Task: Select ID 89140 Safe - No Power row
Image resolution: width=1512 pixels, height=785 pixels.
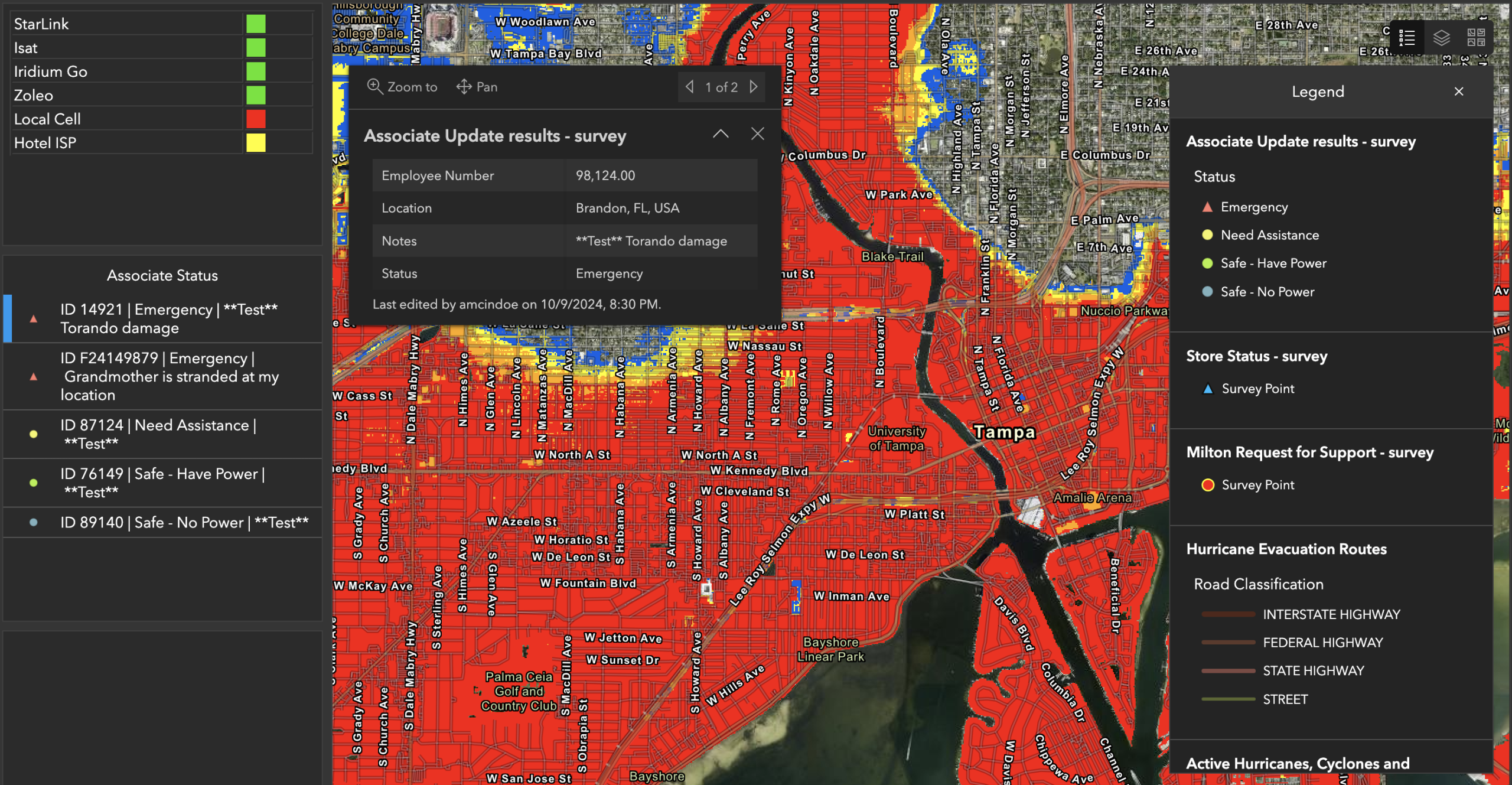Action: pos(163,522)
